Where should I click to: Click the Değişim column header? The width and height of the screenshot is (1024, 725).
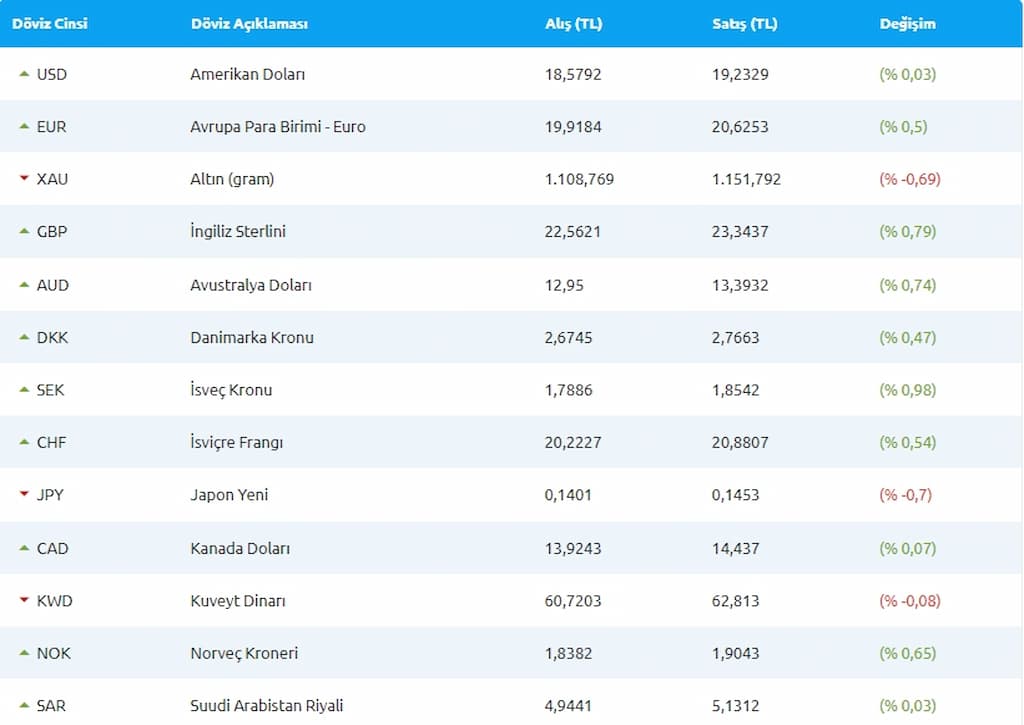(907, 23)
